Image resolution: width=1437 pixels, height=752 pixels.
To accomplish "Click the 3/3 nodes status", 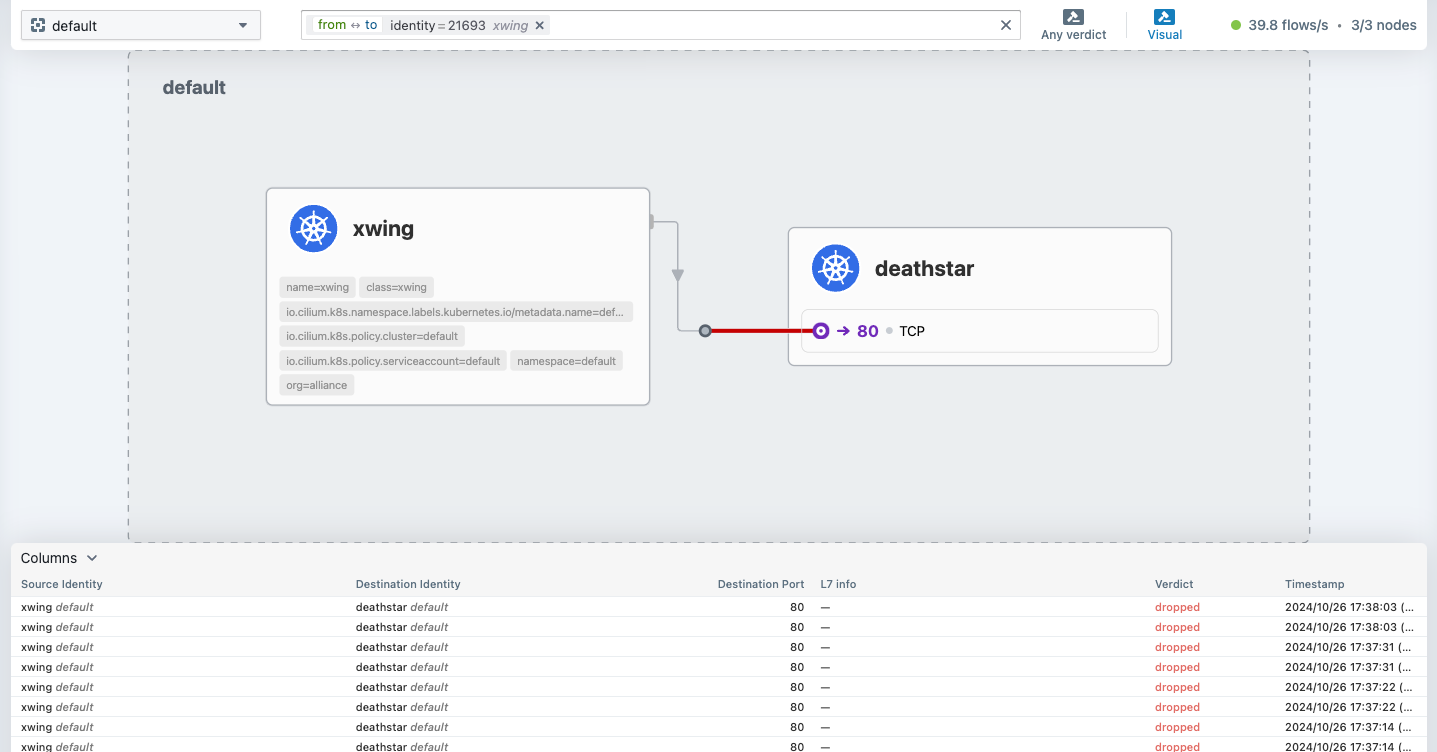I will coord(1383,25).
